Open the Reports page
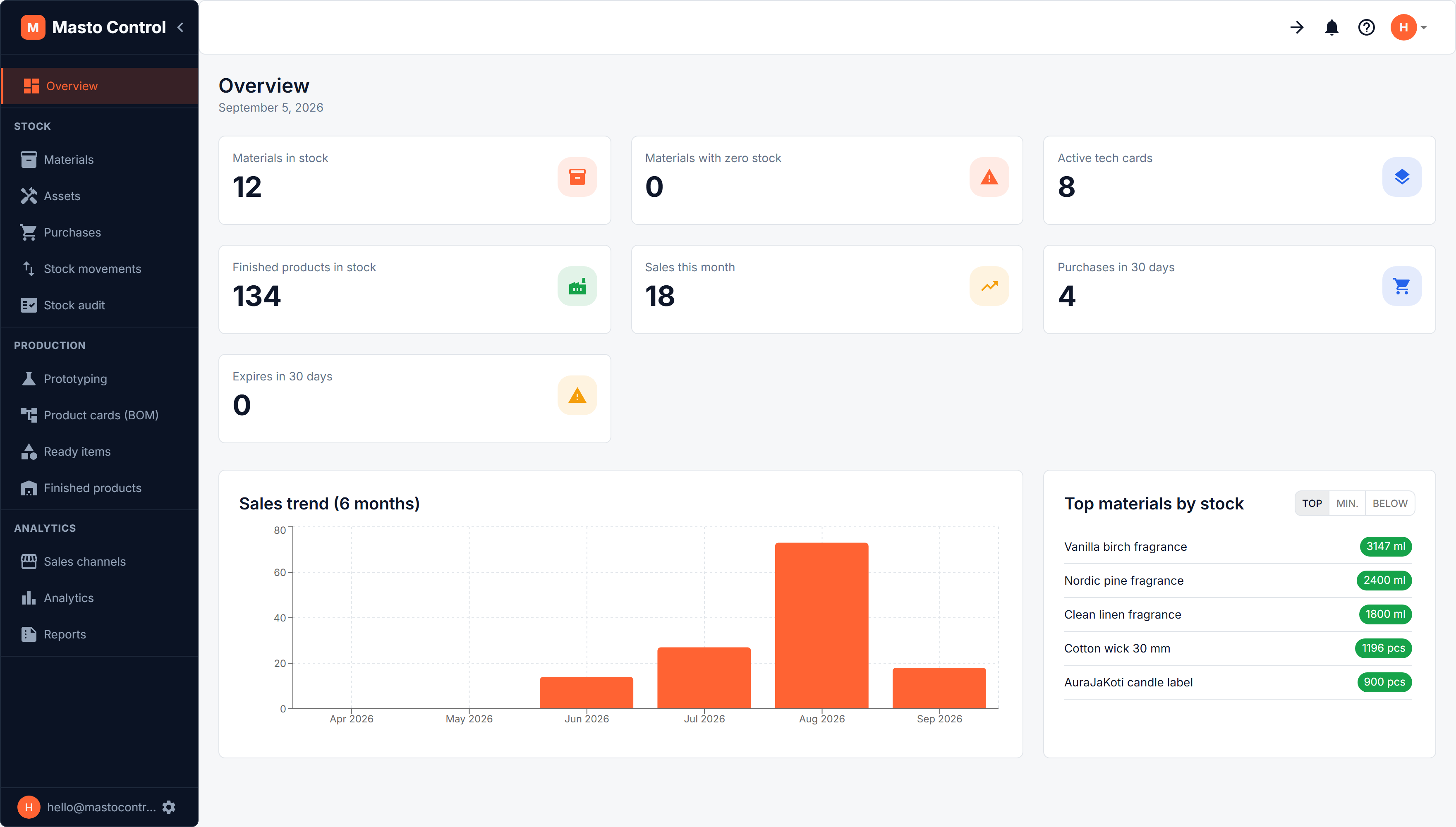 click(x=100, y=634)
